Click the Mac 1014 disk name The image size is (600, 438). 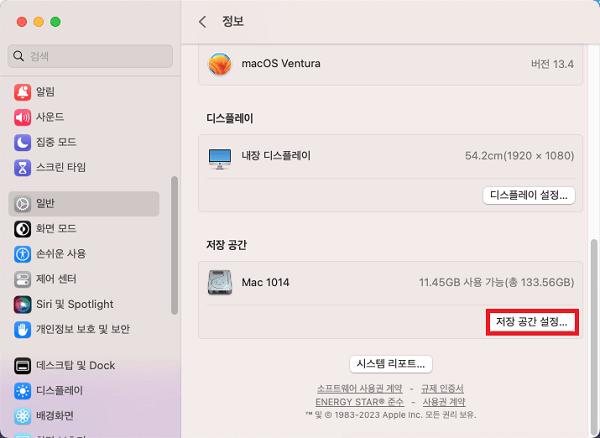pyautogui.click(x=265, y=282)
